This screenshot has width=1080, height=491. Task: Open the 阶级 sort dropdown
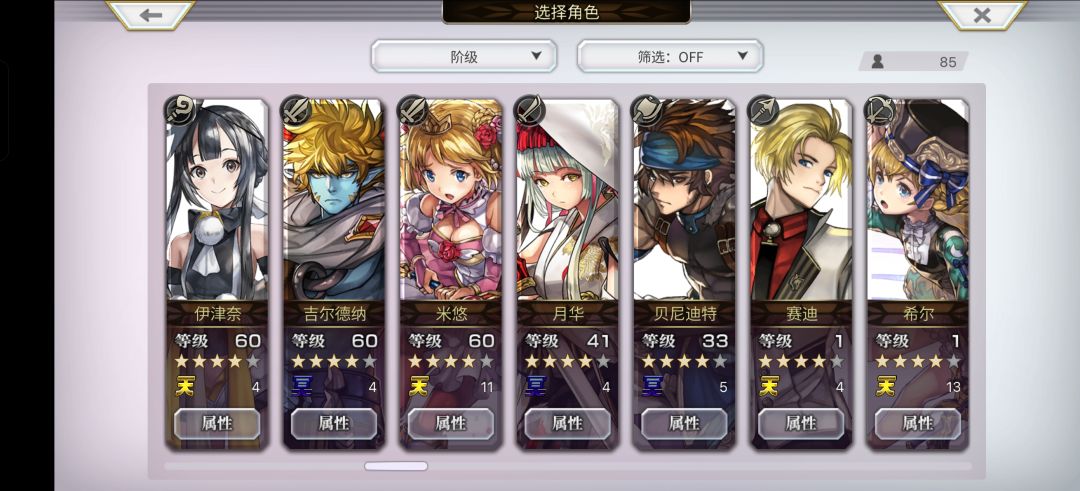coord(464,56)
